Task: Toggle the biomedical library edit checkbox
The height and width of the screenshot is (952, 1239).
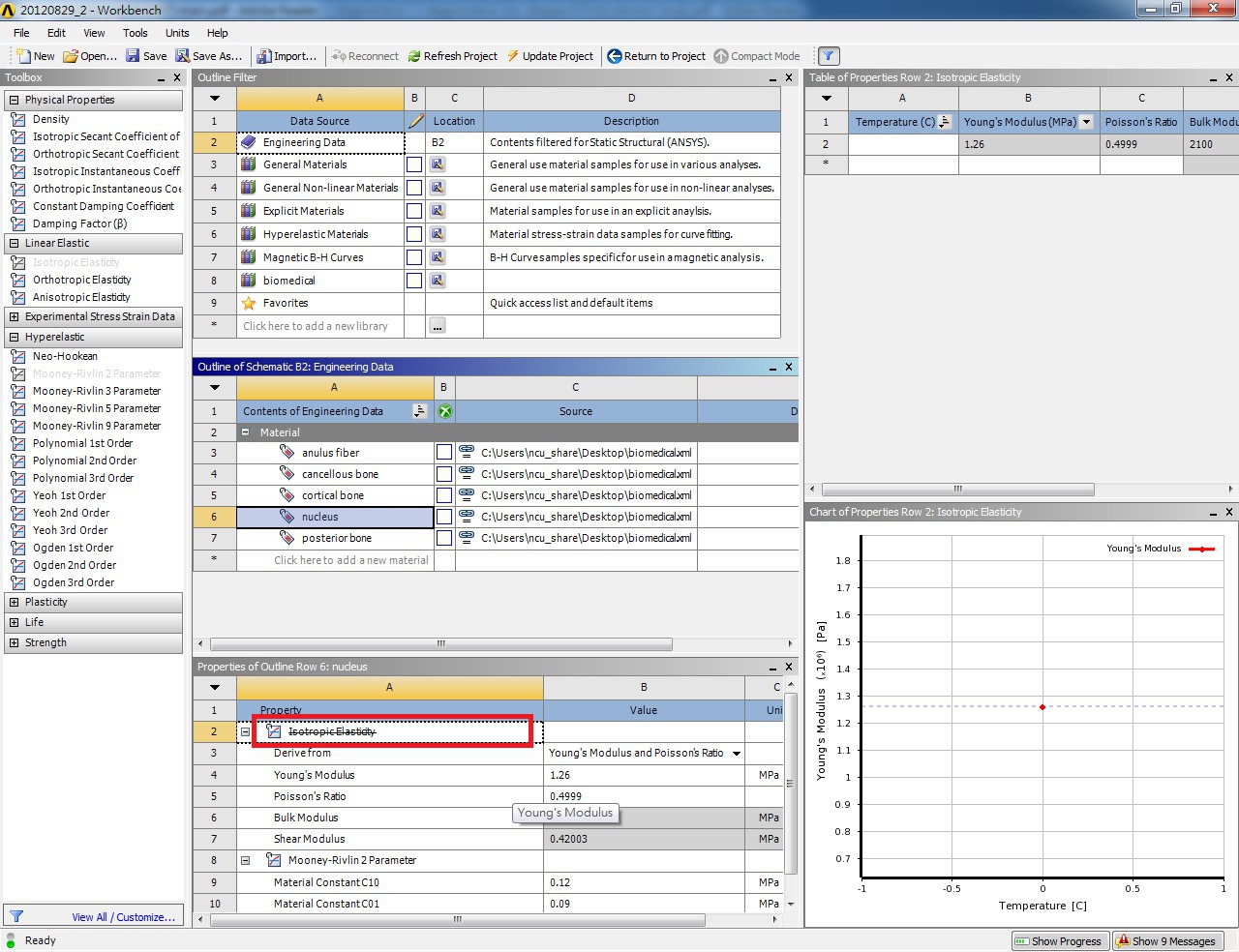Action: click(414, 281)
